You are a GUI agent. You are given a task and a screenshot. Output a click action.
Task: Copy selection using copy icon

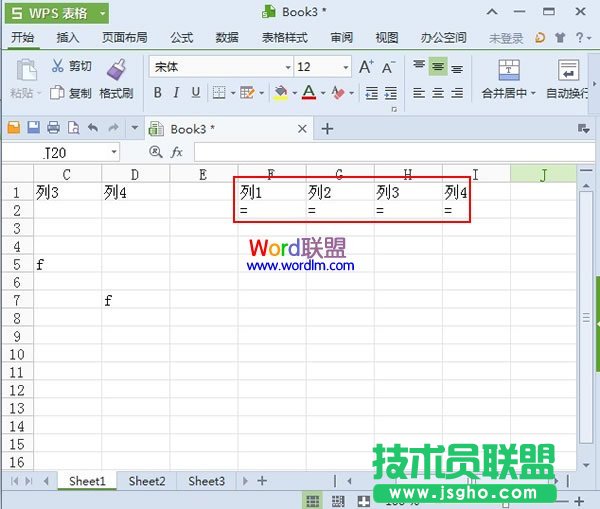(57, 92)
